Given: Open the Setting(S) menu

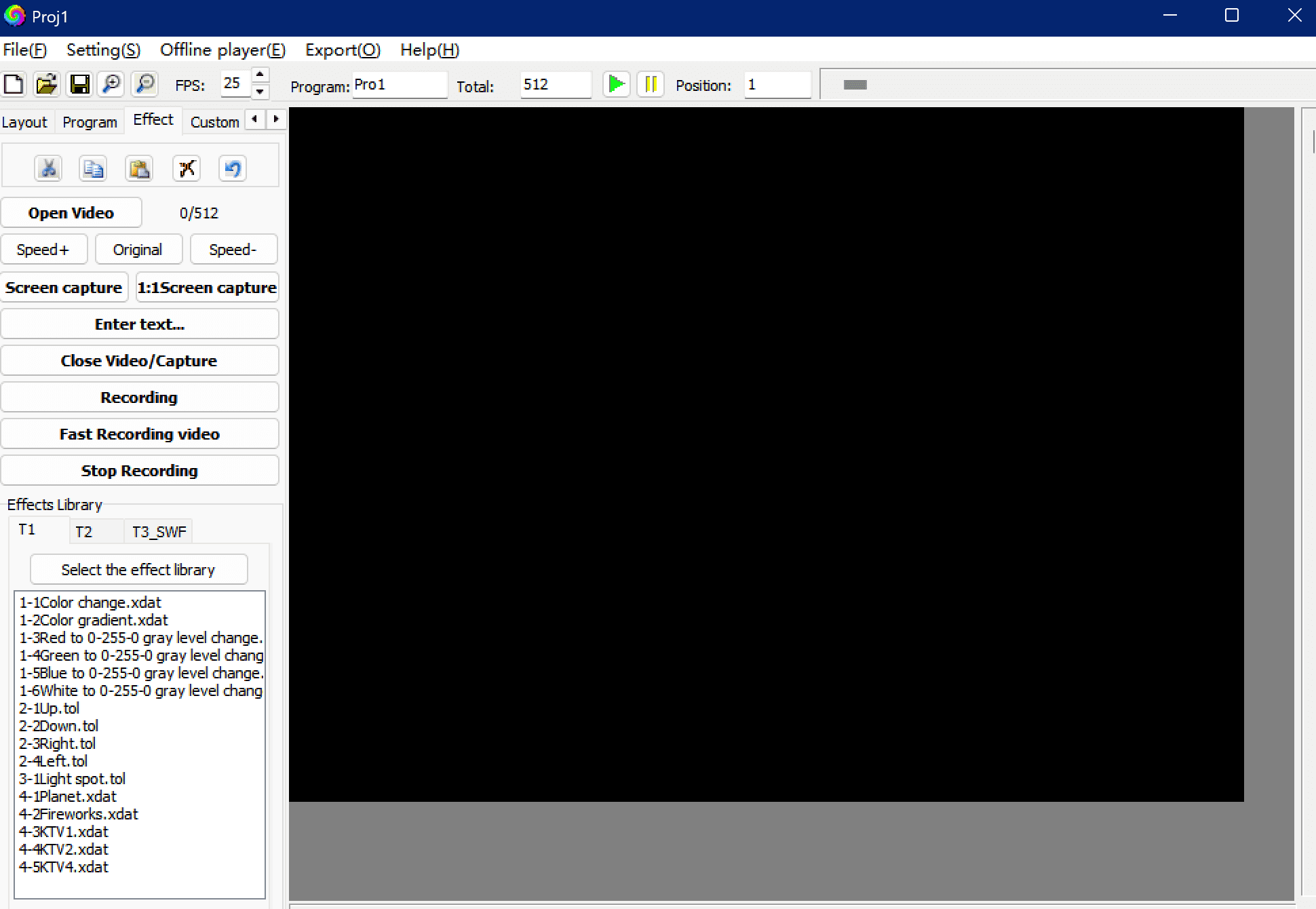Looking at the screenshot, I should click(103, 50).
